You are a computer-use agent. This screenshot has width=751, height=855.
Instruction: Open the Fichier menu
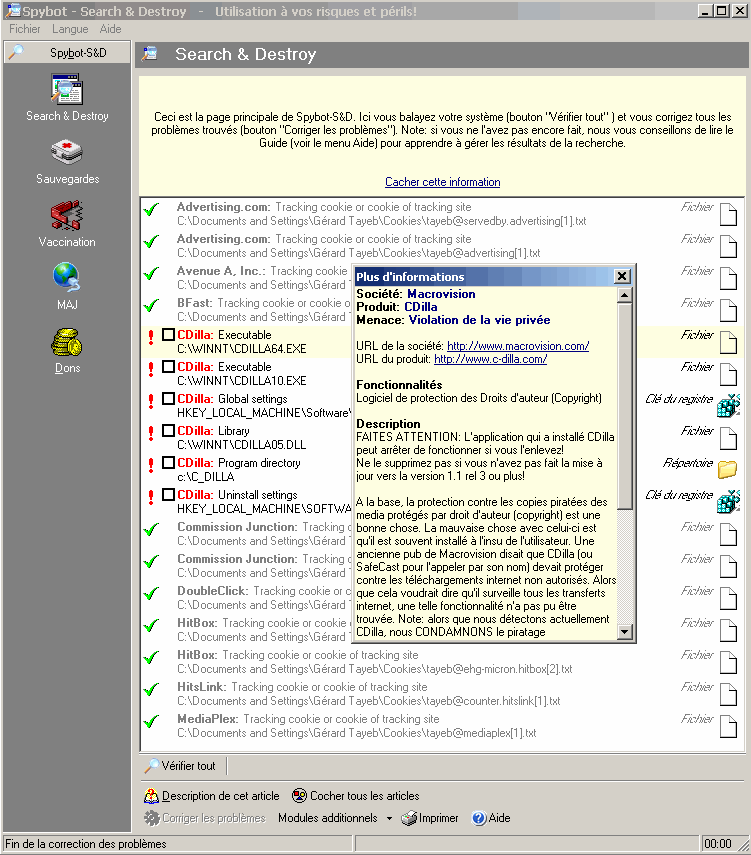25,29
